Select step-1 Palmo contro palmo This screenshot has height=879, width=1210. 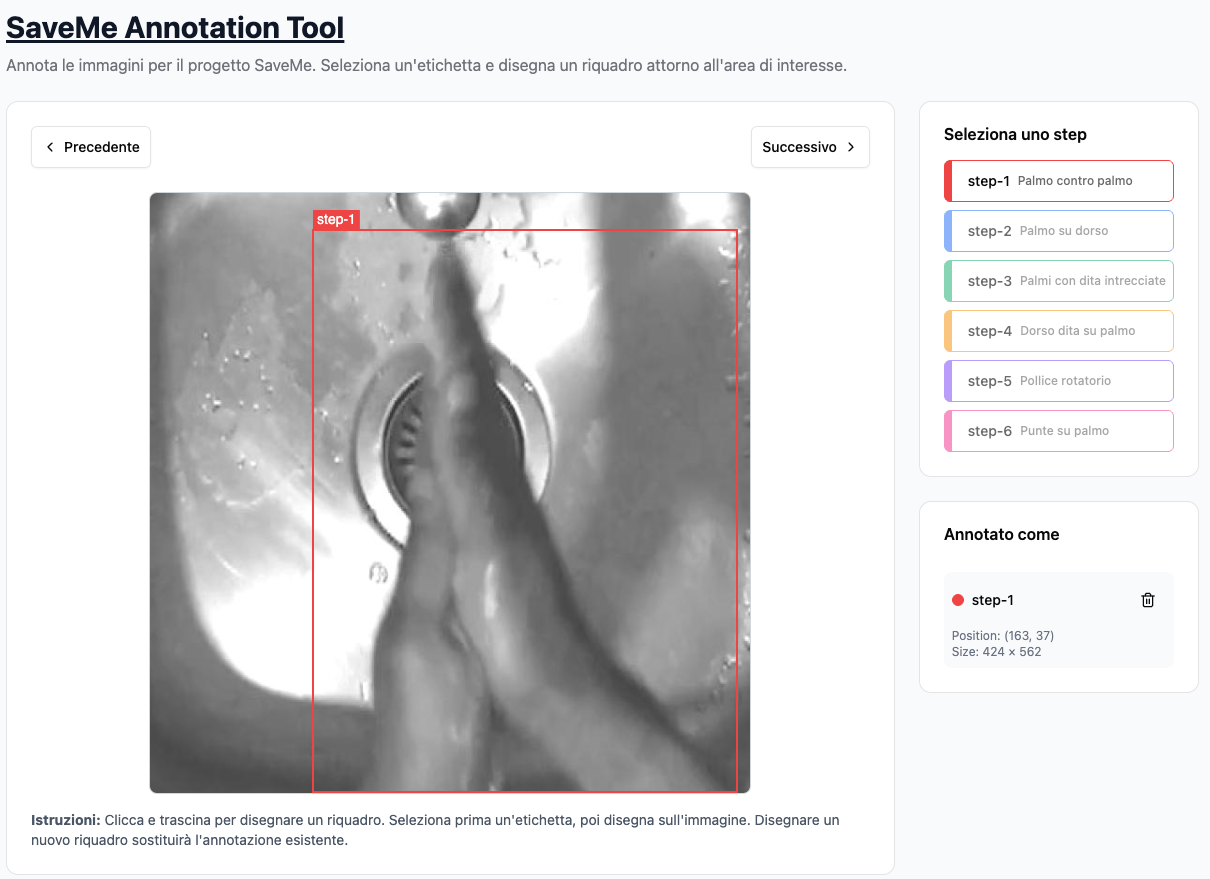1059,181
